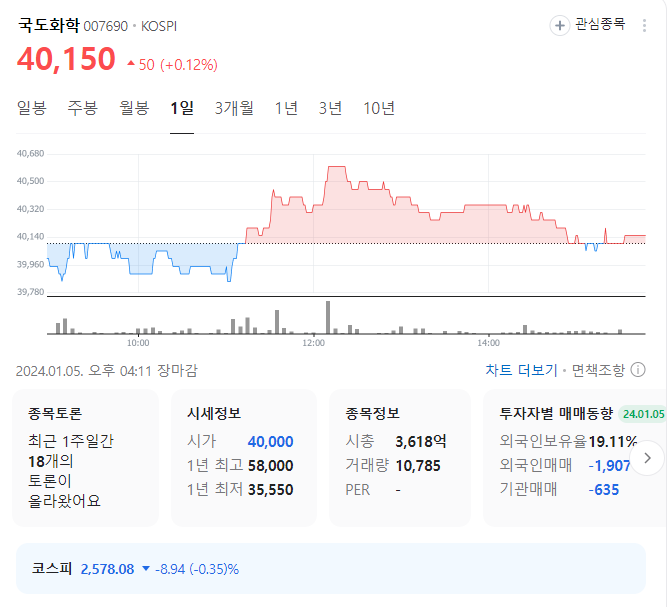Image resolution: width=667 pixels, height=607 pixels.
Task: Add stock to watchlist with plus icon
Action: coord(559,26)
